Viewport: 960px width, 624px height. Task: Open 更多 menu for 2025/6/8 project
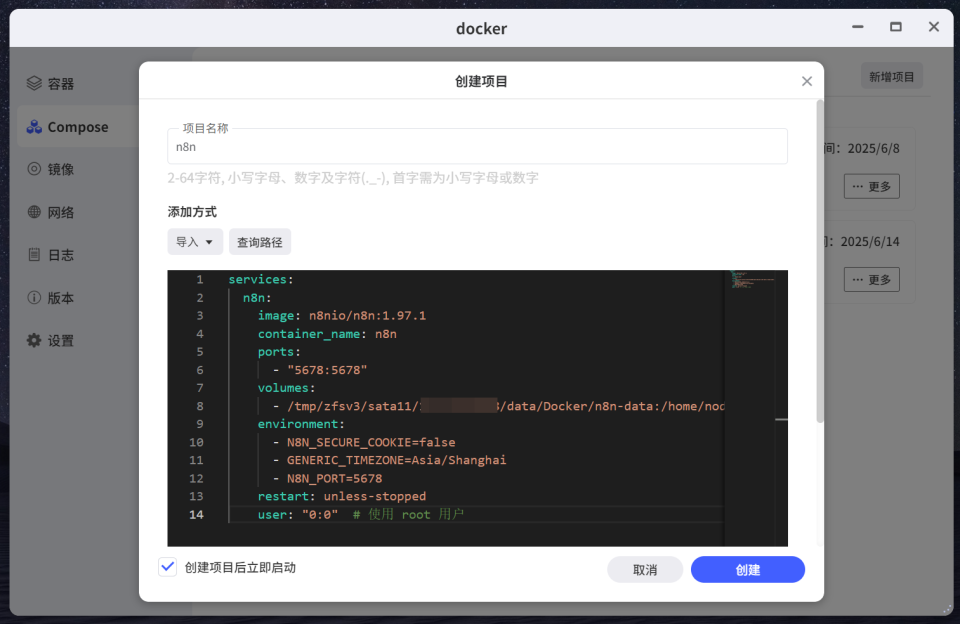click(871, 186)
